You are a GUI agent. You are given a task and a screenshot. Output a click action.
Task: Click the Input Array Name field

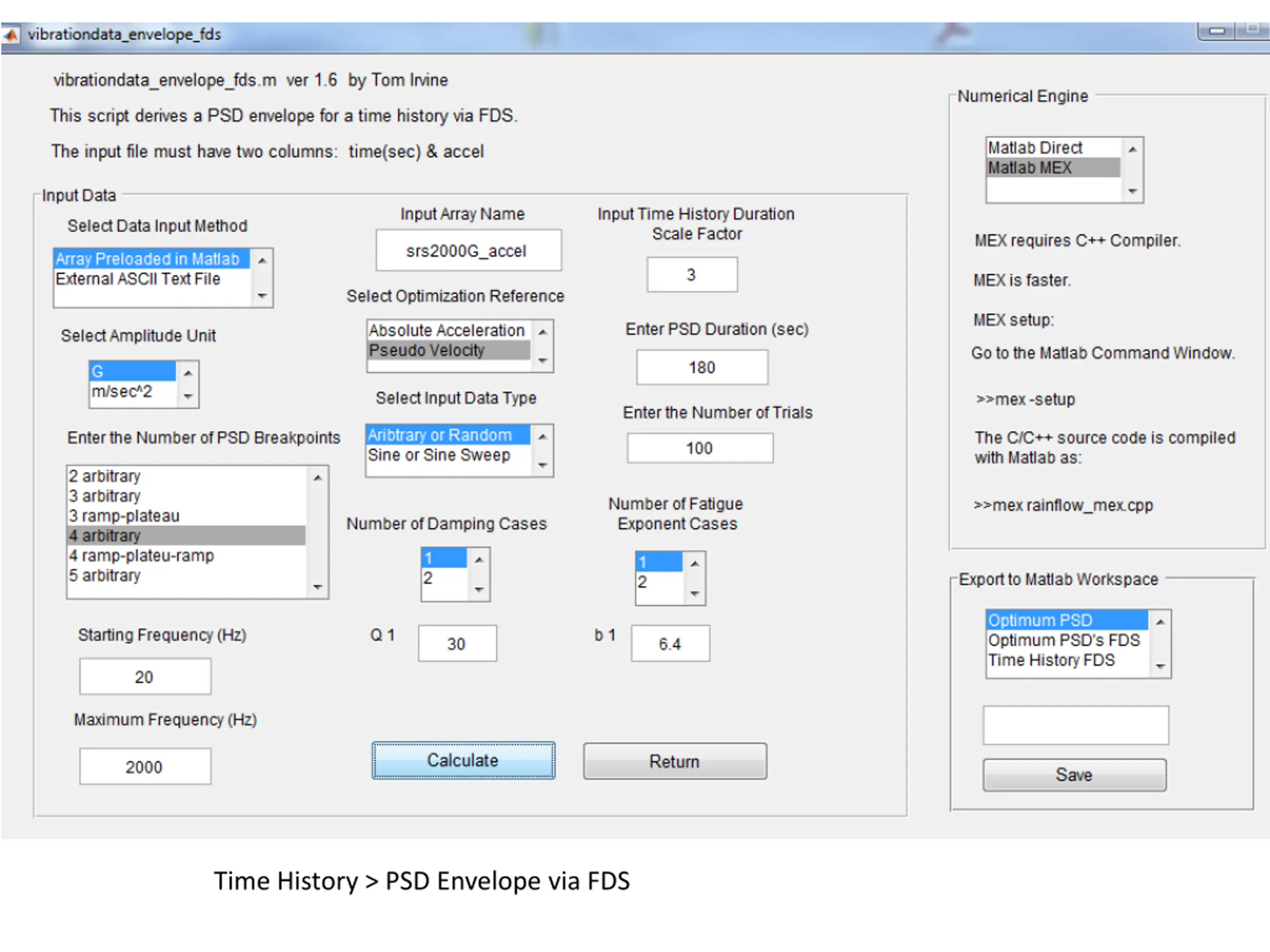(x=468, y=250)
